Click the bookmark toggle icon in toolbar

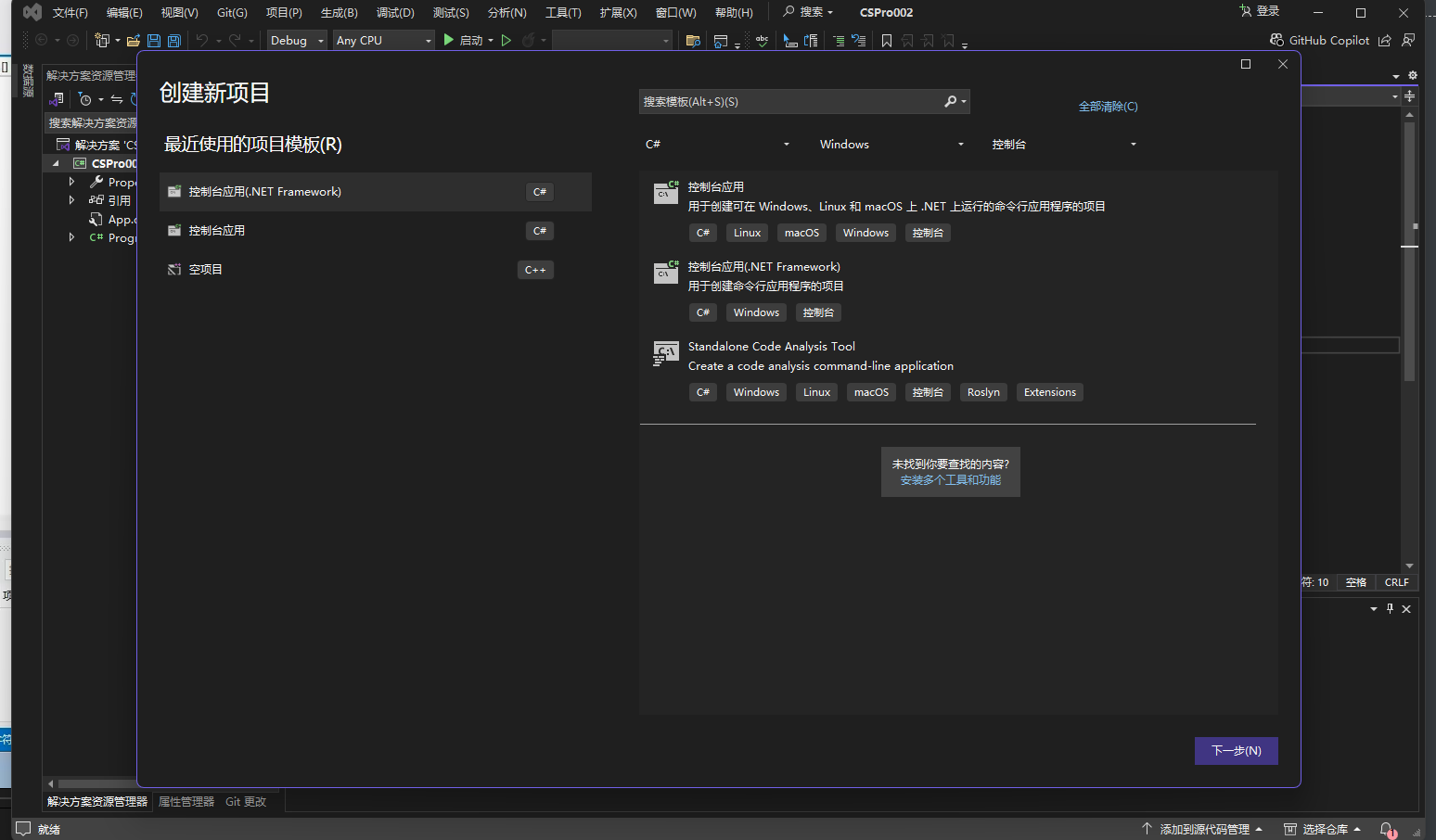(x=887, y=41)
